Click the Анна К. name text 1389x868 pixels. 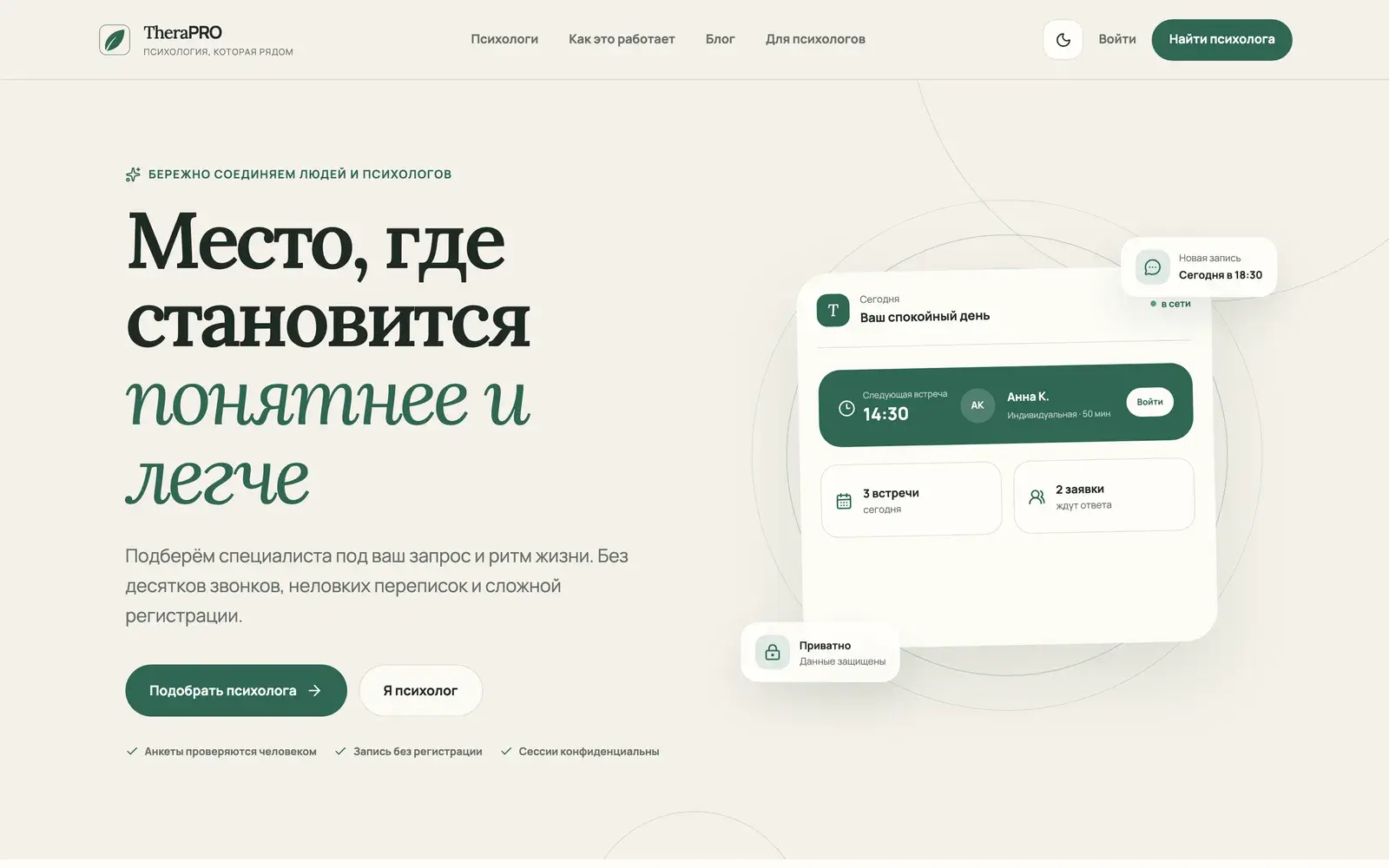pyautogui.click(x=1028, y=397)
